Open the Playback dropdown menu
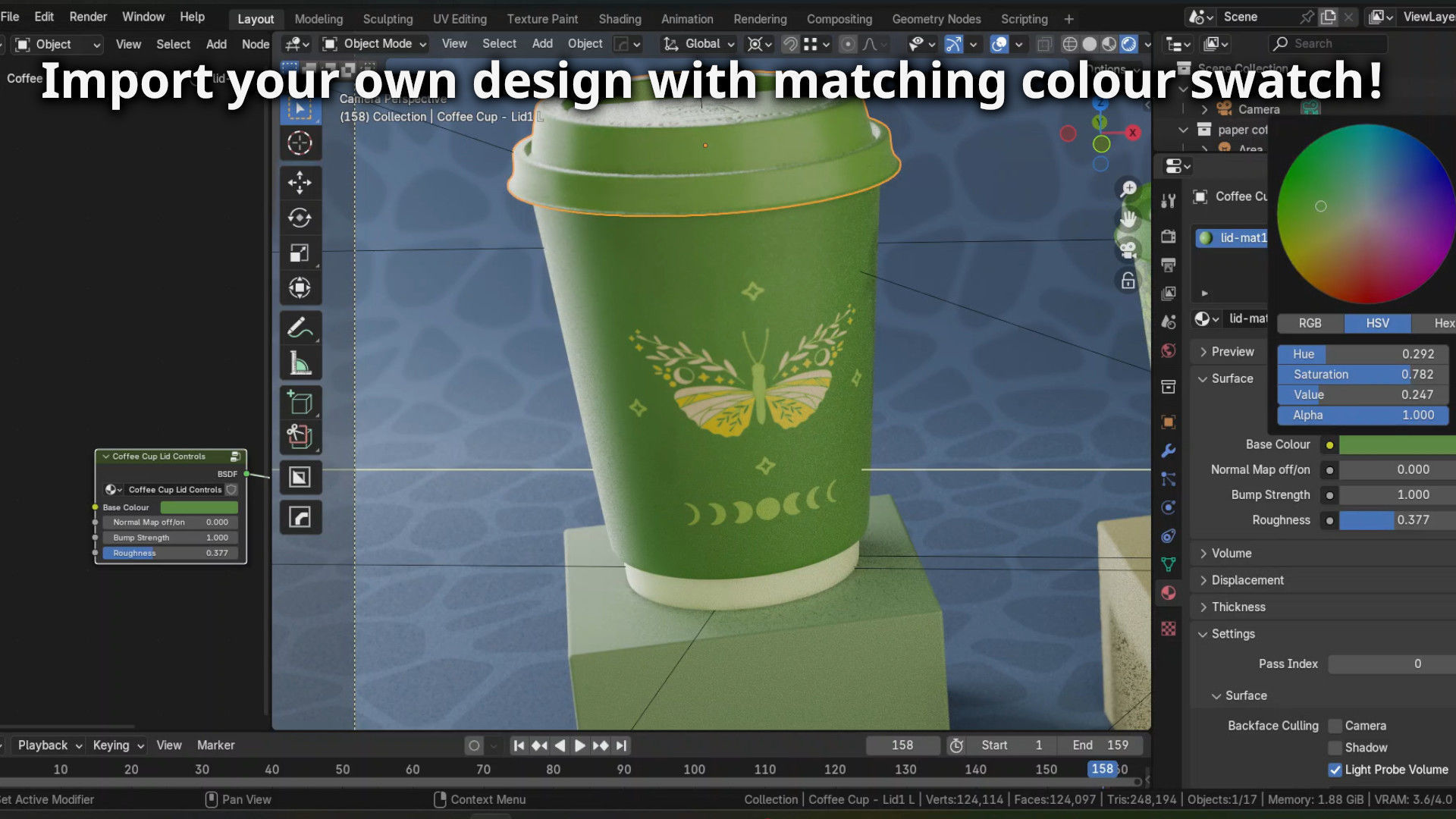 tap(49, 745)
